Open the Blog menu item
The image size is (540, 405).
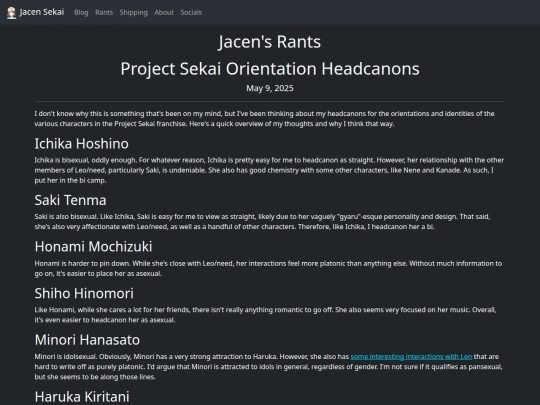pos(81,13)
